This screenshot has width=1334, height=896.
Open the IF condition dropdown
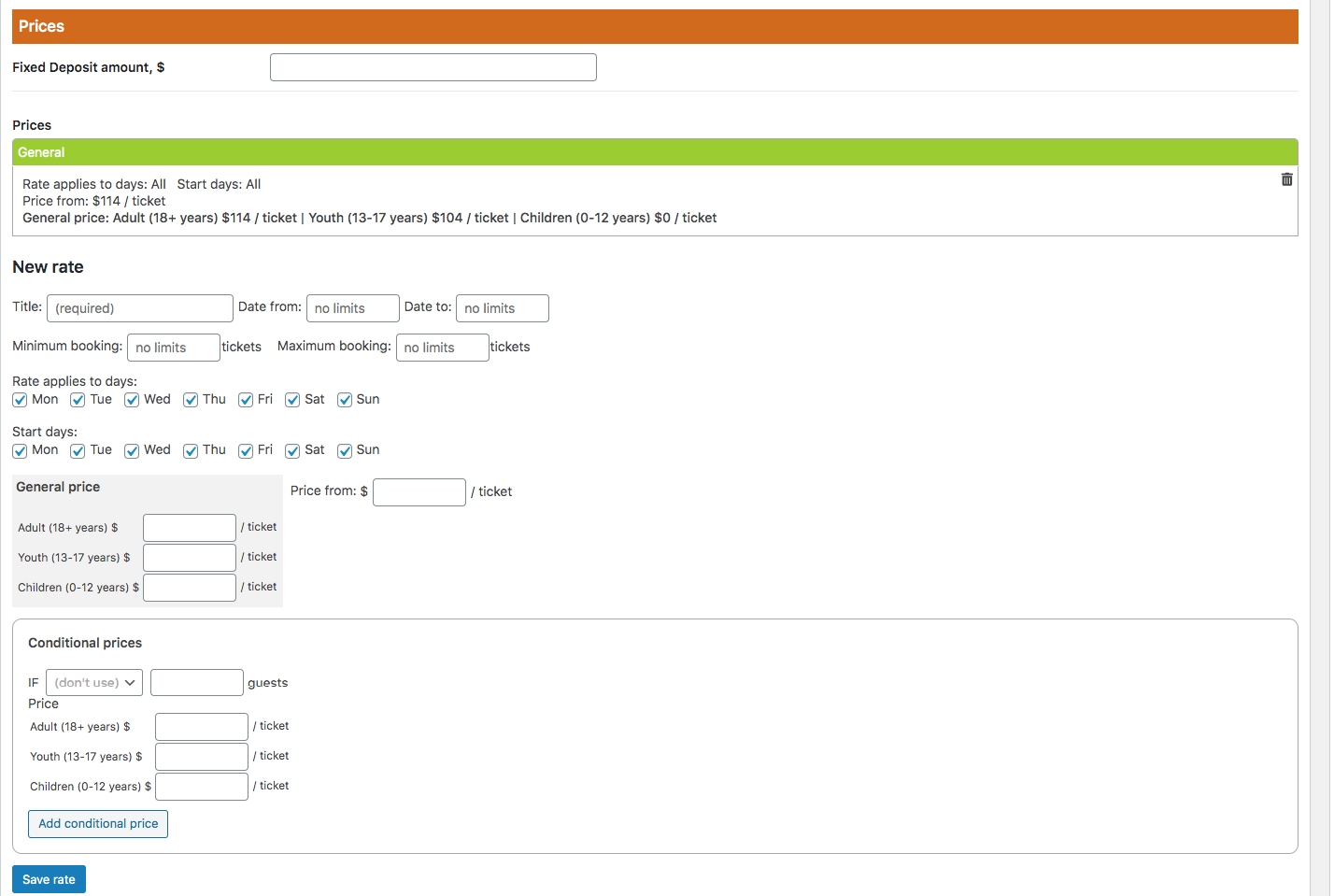click(94, 683)
